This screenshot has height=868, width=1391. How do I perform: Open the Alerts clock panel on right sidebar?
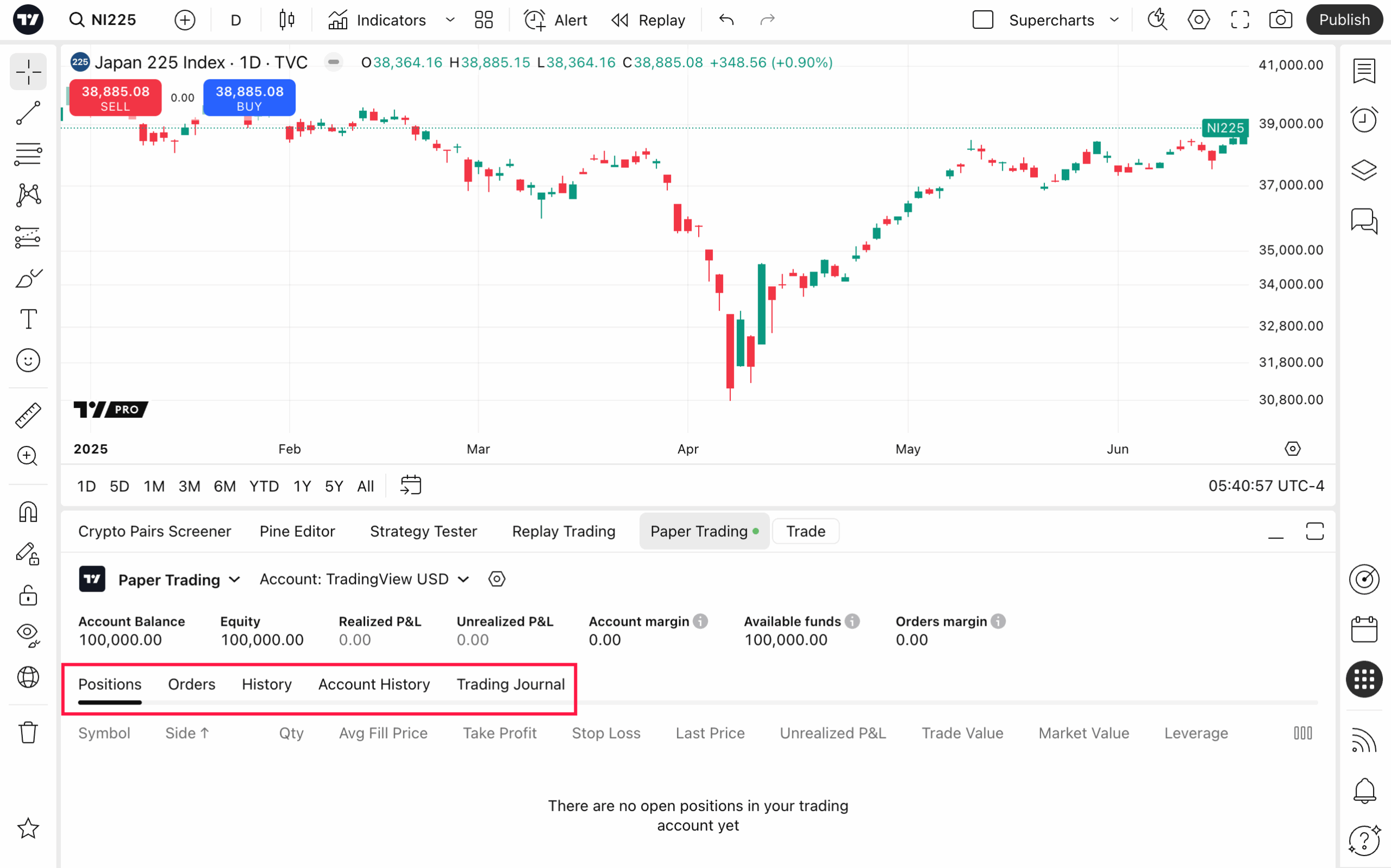click(1364, 119)
